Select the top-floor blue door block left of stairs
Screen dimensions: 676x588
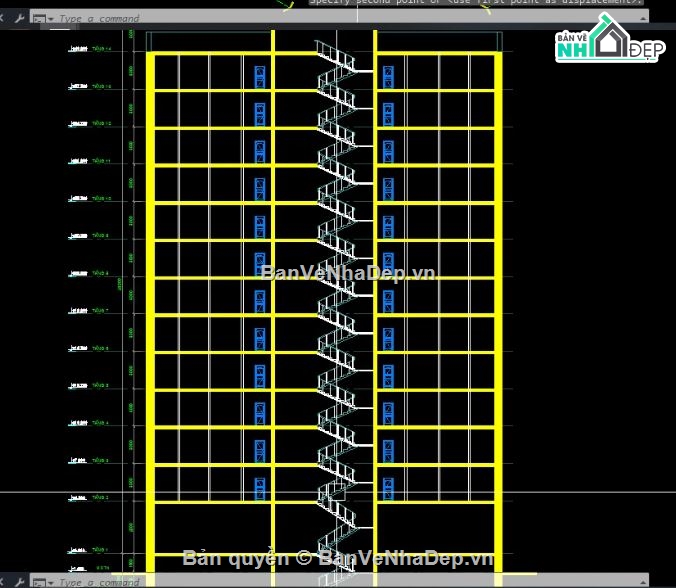[260, 77]
